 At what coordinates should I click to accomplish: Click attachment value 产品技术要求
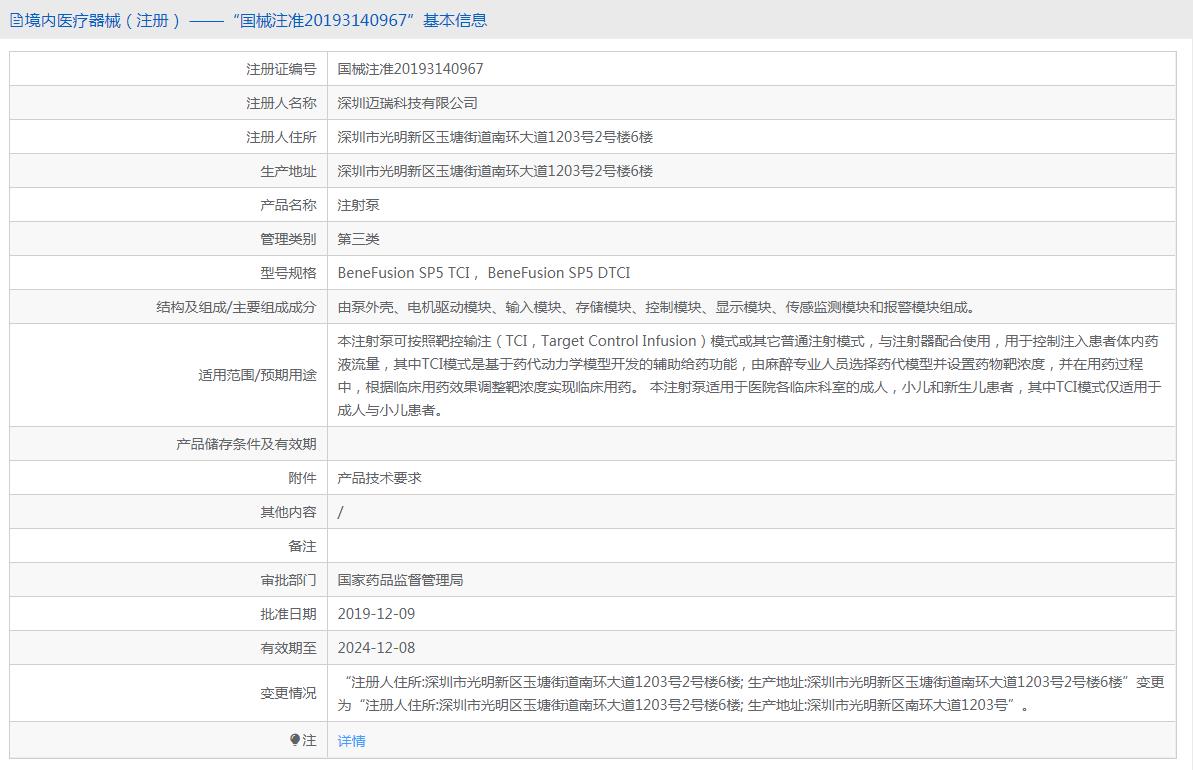click(x=379, y=478)
